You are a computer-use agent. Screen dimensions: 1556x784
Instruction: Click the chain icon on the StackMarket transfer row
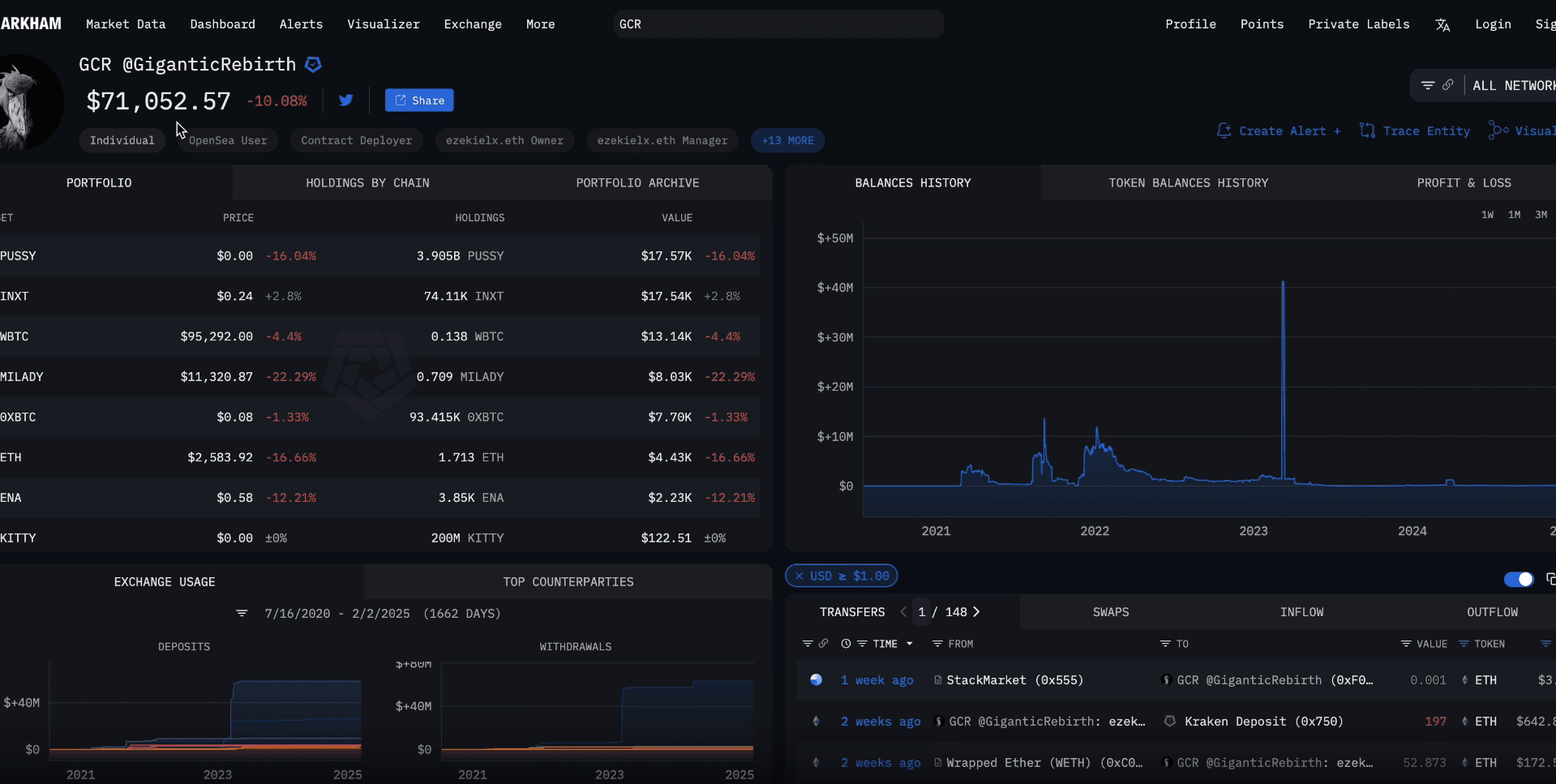(x=817, y=680)
